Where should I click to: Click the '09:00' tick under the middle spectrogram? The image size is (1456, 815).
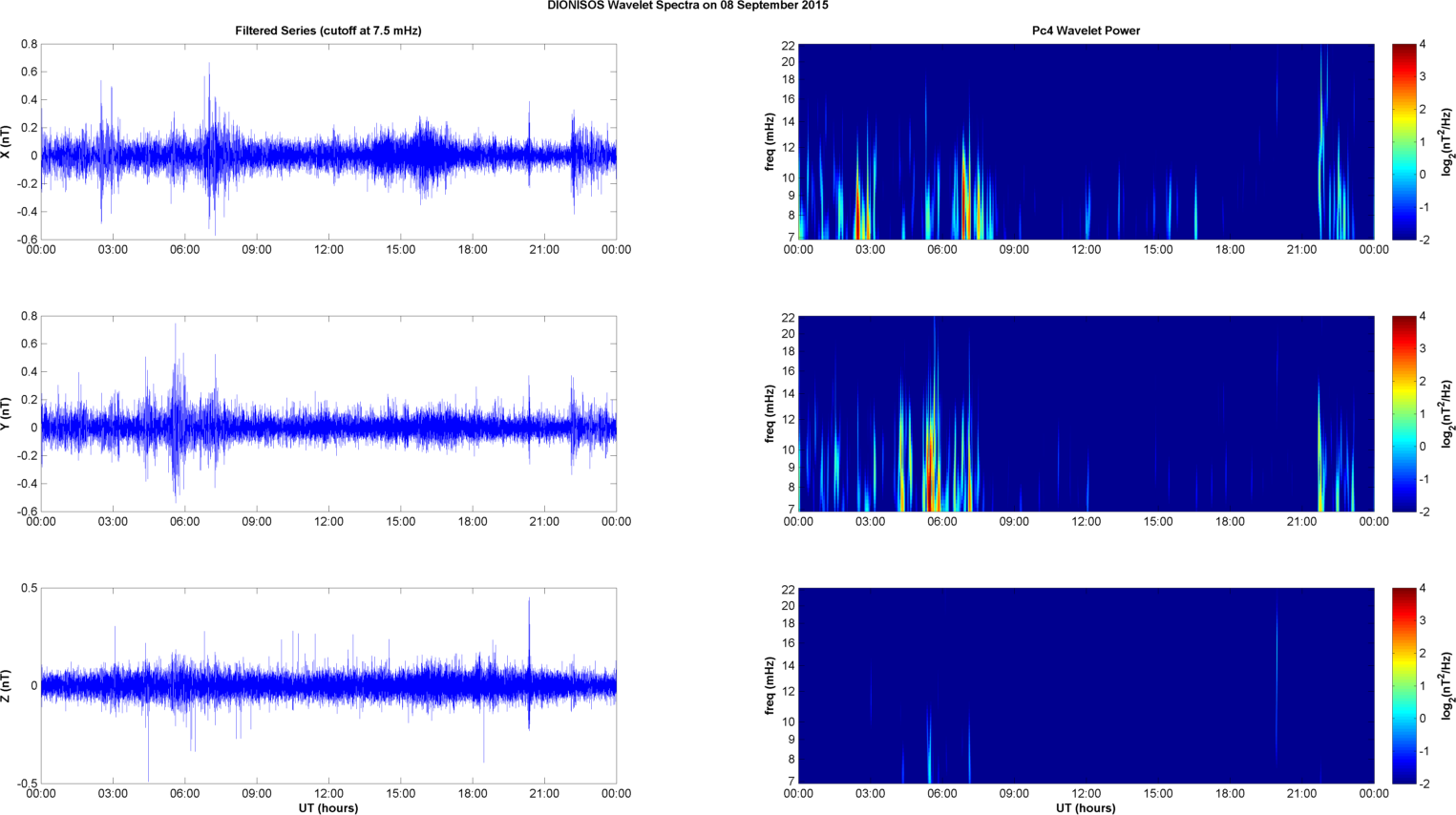point(1014,522)
